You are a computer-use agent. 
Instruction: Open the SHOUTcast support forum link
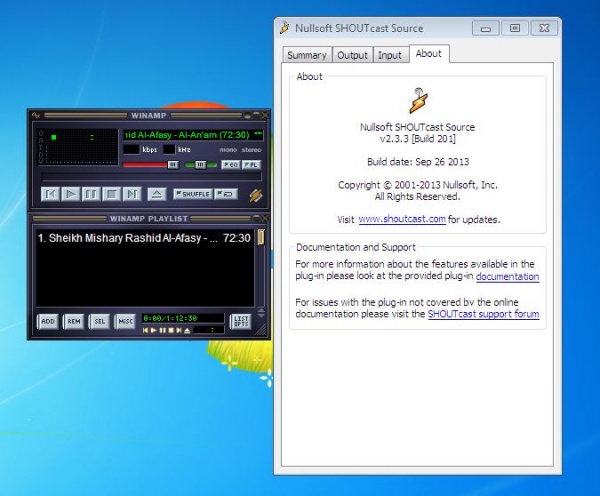point(483,314)
